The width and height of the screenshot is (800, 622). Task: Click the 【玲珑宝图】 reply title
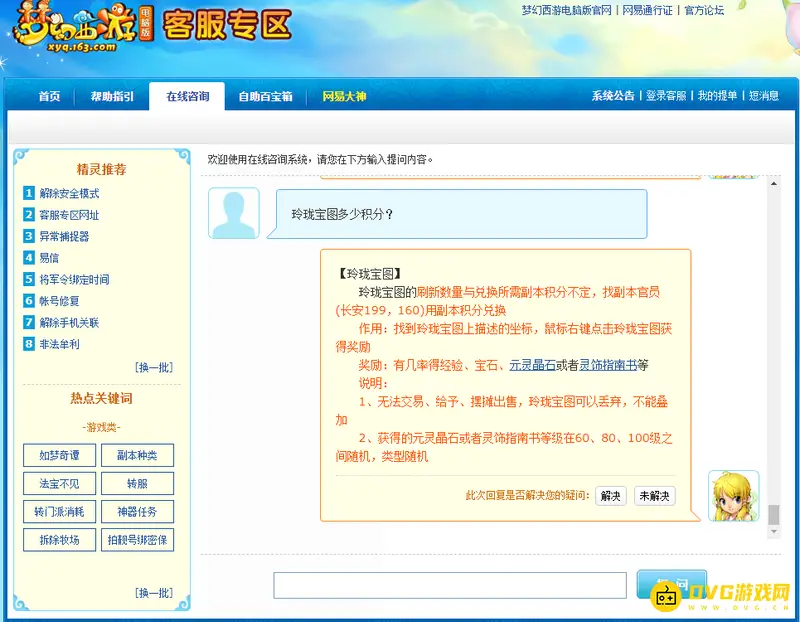(x=370, y=274)
